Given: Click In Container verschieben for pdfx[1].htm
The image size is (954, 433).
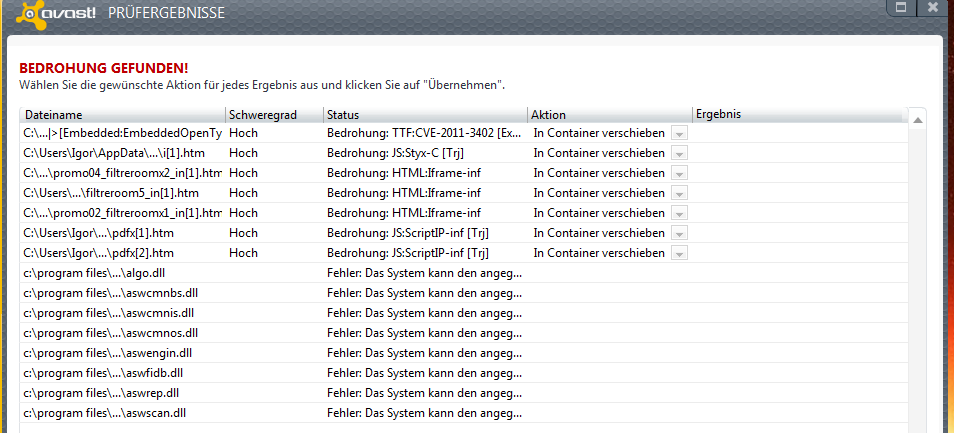Looking at the screenshot, I should [x=599, y=234].
